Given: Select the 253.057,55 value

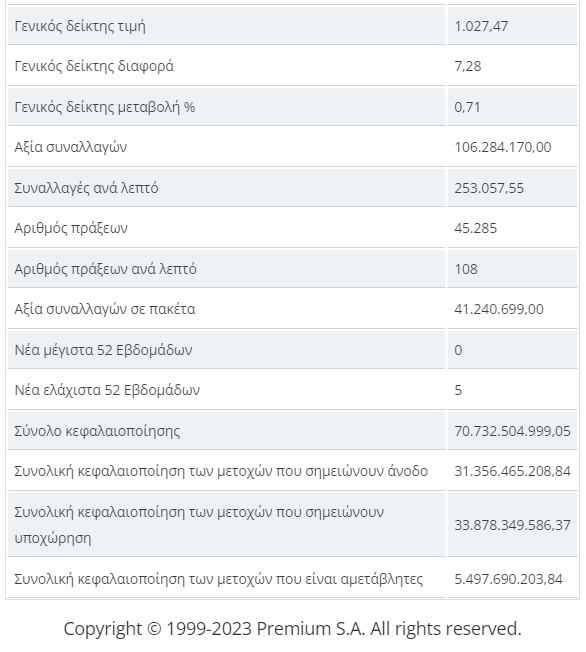Looking at the screenshot, I should (489, 188).
